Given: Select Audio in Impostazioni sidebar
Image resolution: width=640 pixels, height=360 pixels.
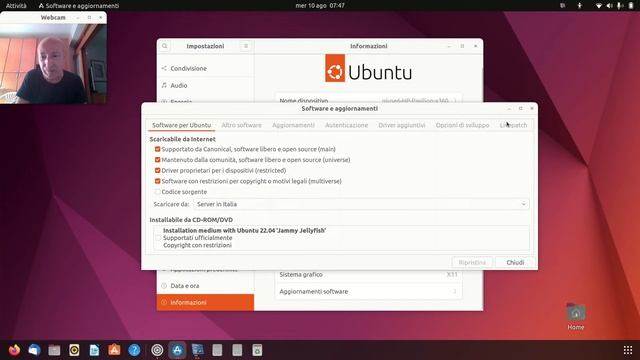Looking at the screenshot, I should coord(205,85).
